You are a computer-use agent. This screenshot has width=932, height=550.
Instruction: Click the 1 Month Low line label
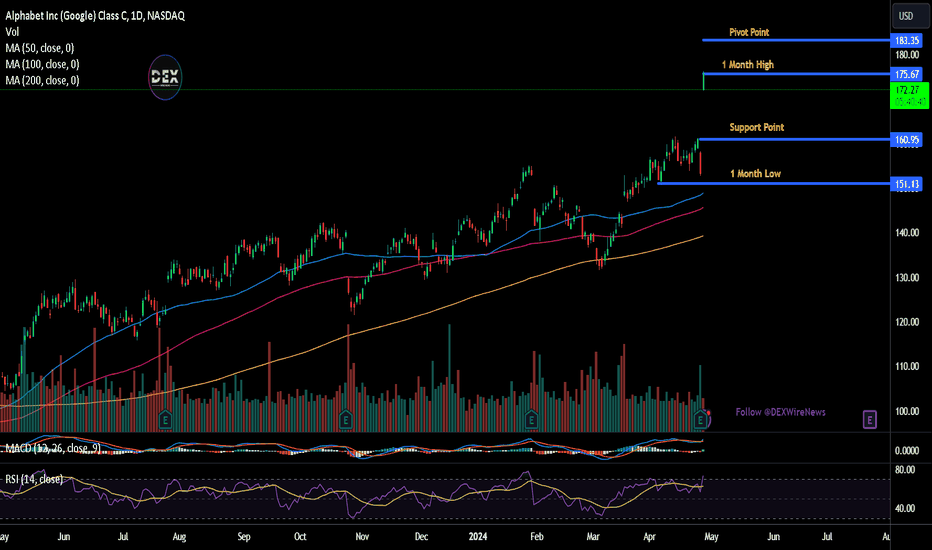[755, 174]
